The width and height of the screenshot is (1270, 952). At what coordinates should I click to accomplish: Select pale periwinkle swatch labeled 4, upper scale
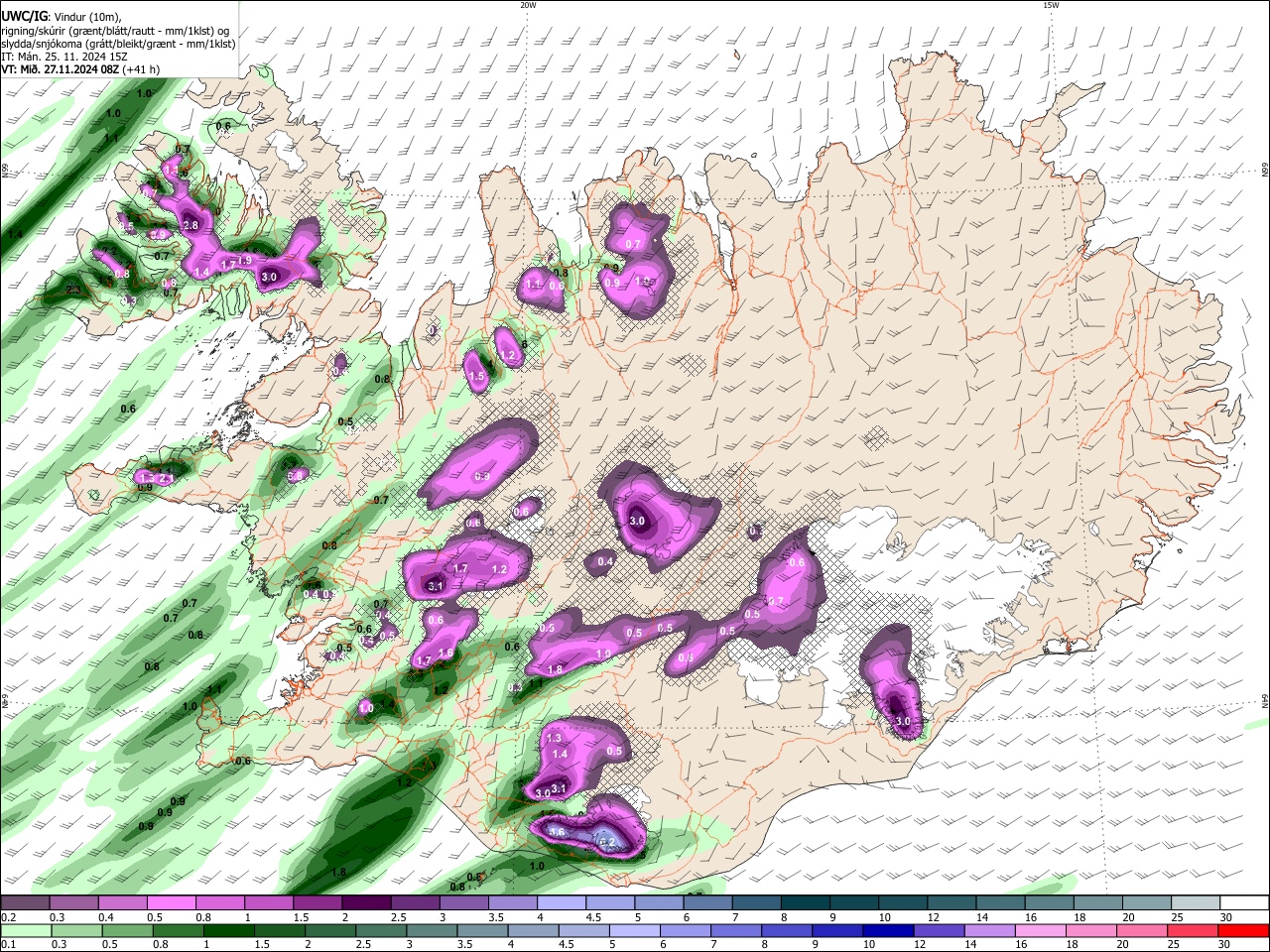click(562, 903)
